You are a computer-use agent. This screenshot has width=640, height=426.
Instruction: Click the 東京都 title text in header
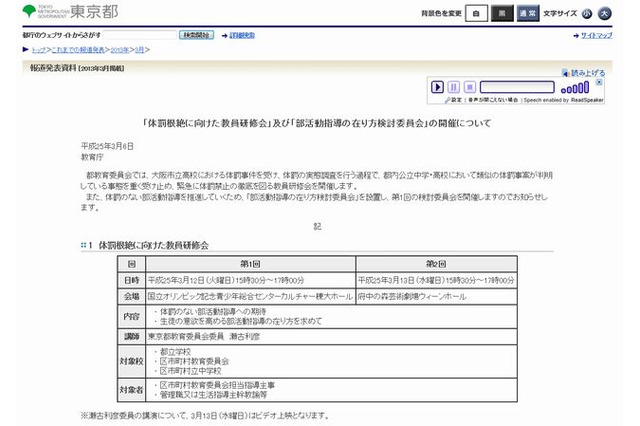coord(94,11)
